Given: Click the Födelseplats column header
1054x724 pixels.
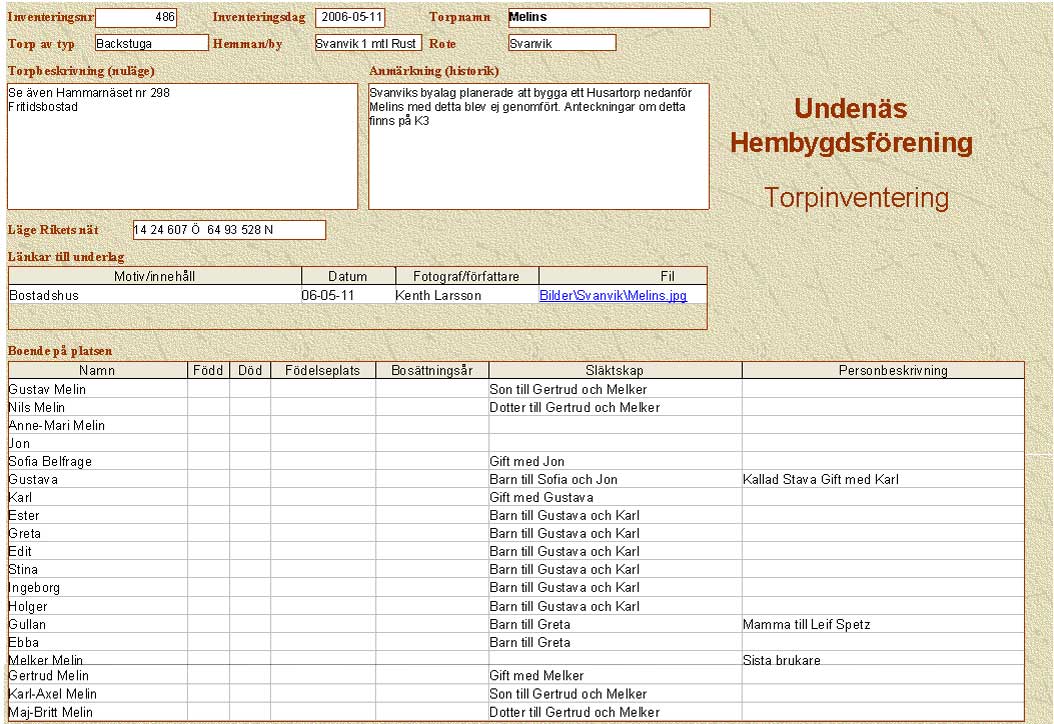Looking at the screenshot, I should 322,371.
